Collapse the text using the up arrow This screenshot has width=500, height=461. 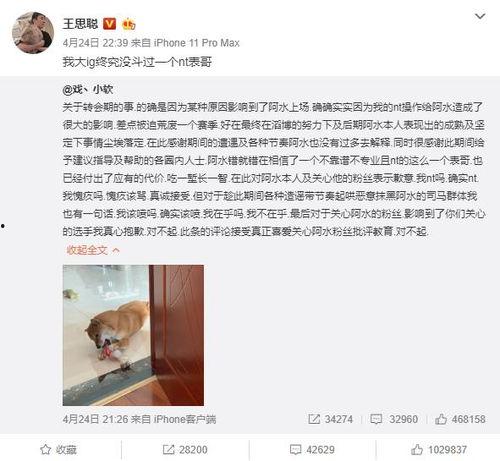click(x=116, y=250)
